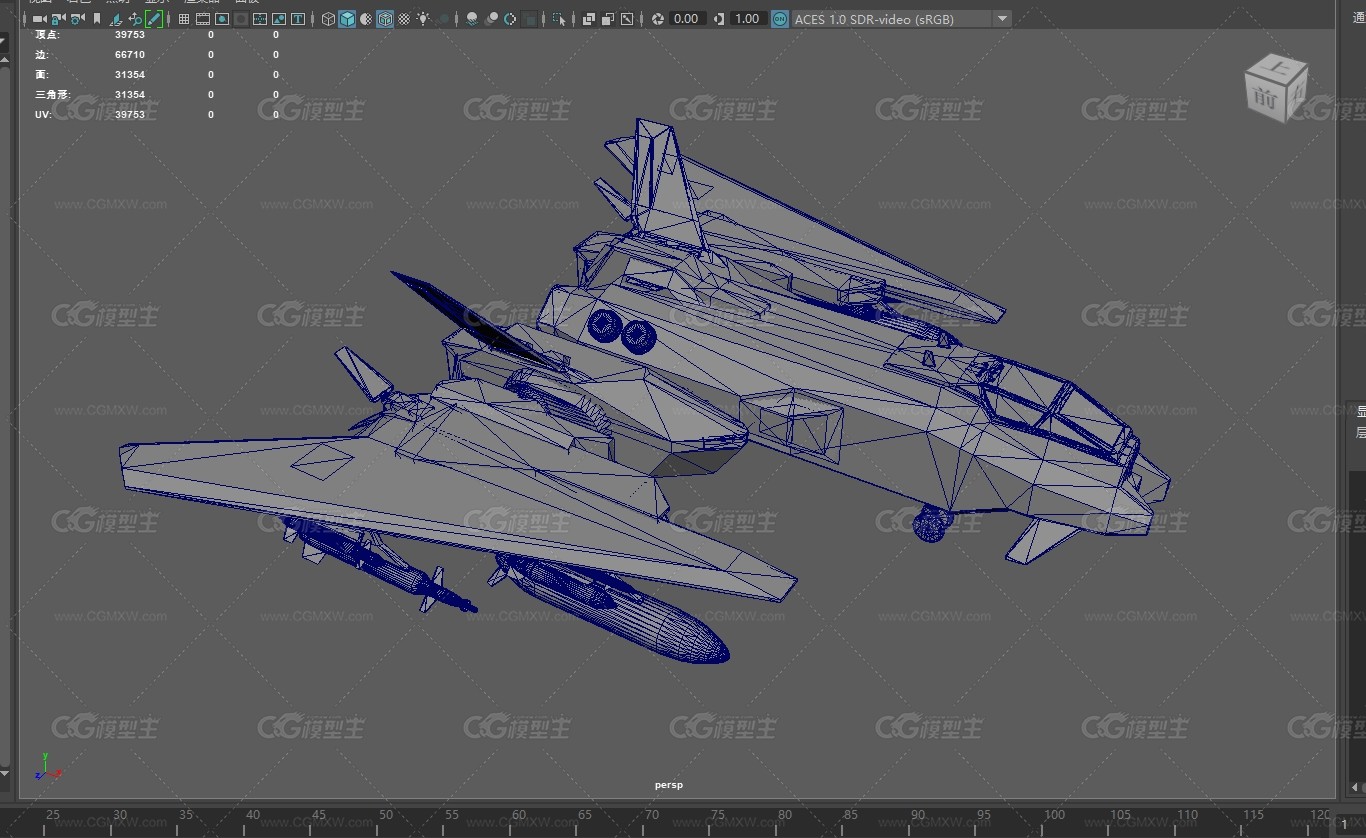Screen dimensions: 1366x838
Task: Click the 边 edge count 66710
Action: click(130, 55)
